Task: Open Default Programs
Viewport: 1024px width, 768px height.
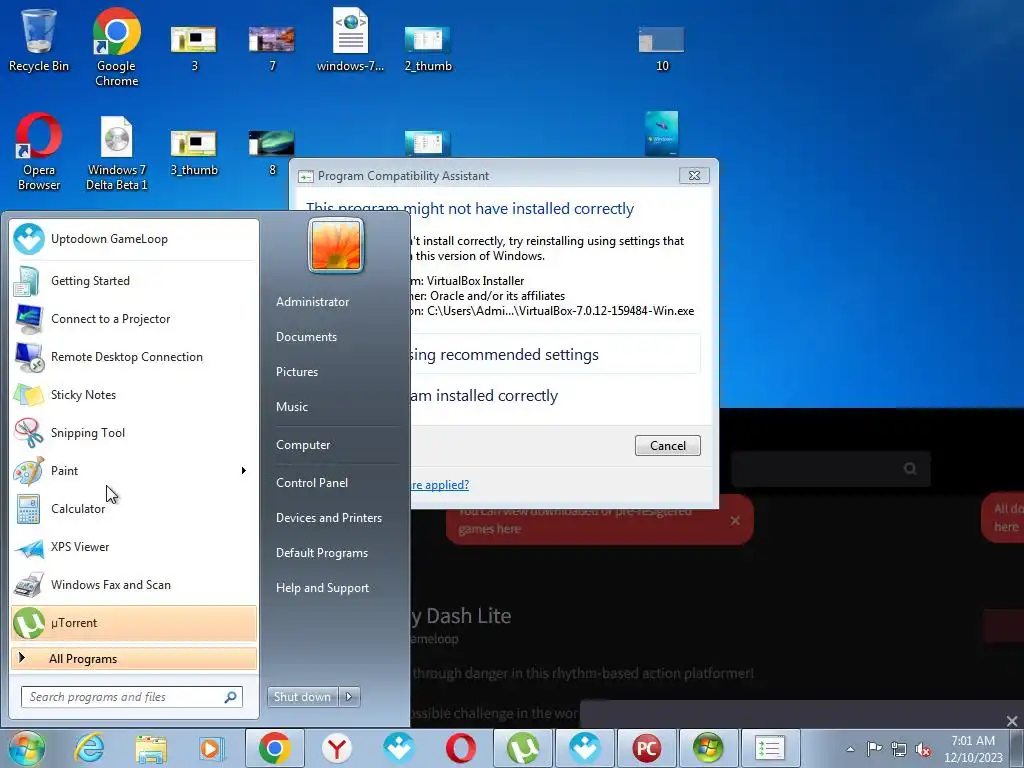Action: (x=322, y=553)
